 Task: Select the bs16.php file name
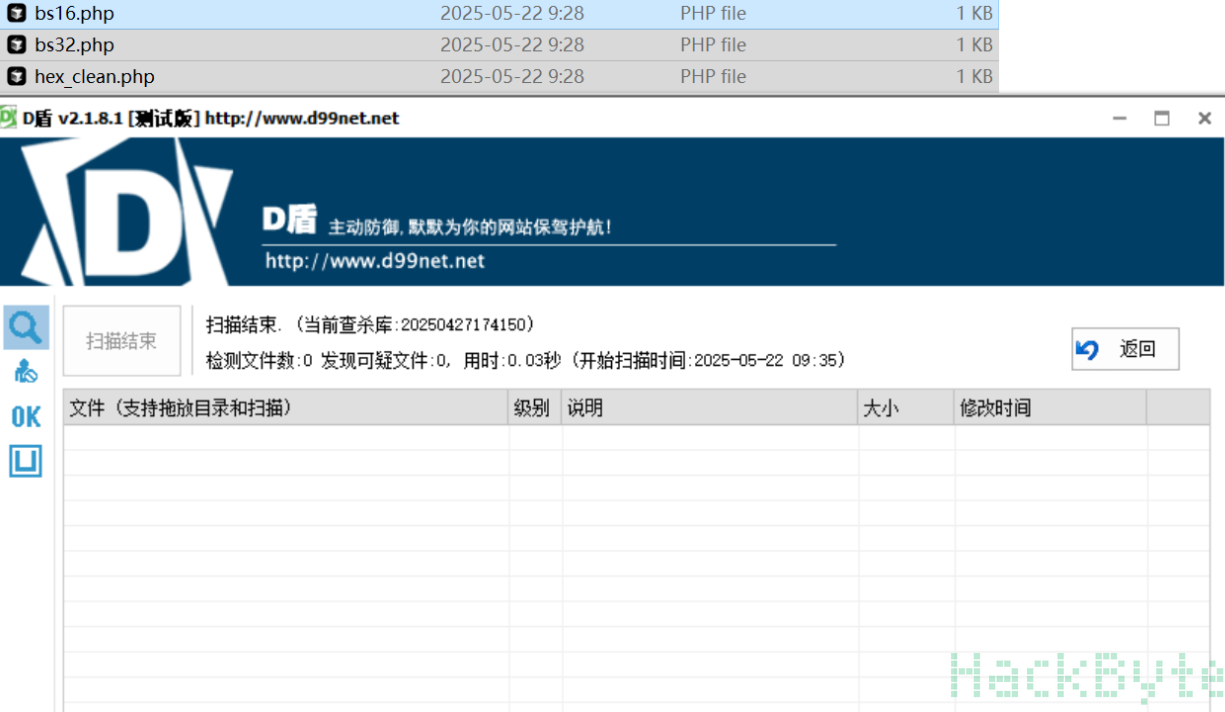coord(74,14)
